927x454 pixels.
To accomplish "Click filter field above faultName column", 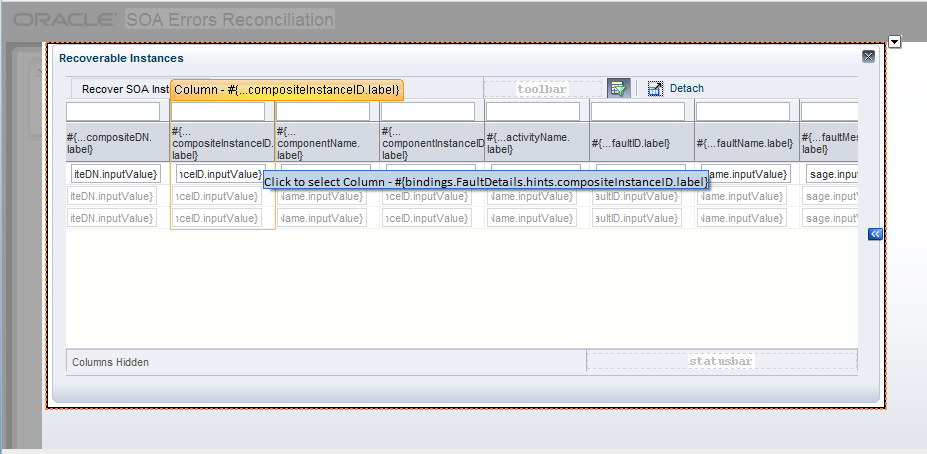I will click(743, 111).
